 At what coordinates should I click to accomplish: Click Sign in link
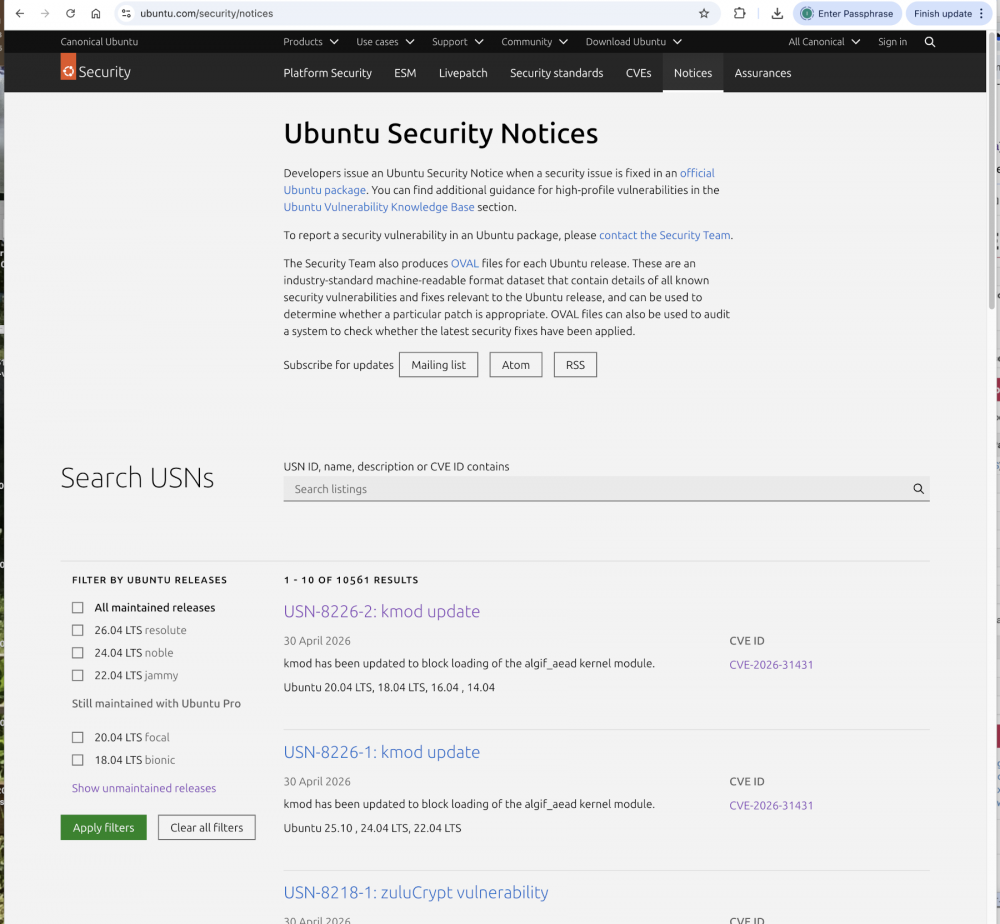[x=892, y=42]
